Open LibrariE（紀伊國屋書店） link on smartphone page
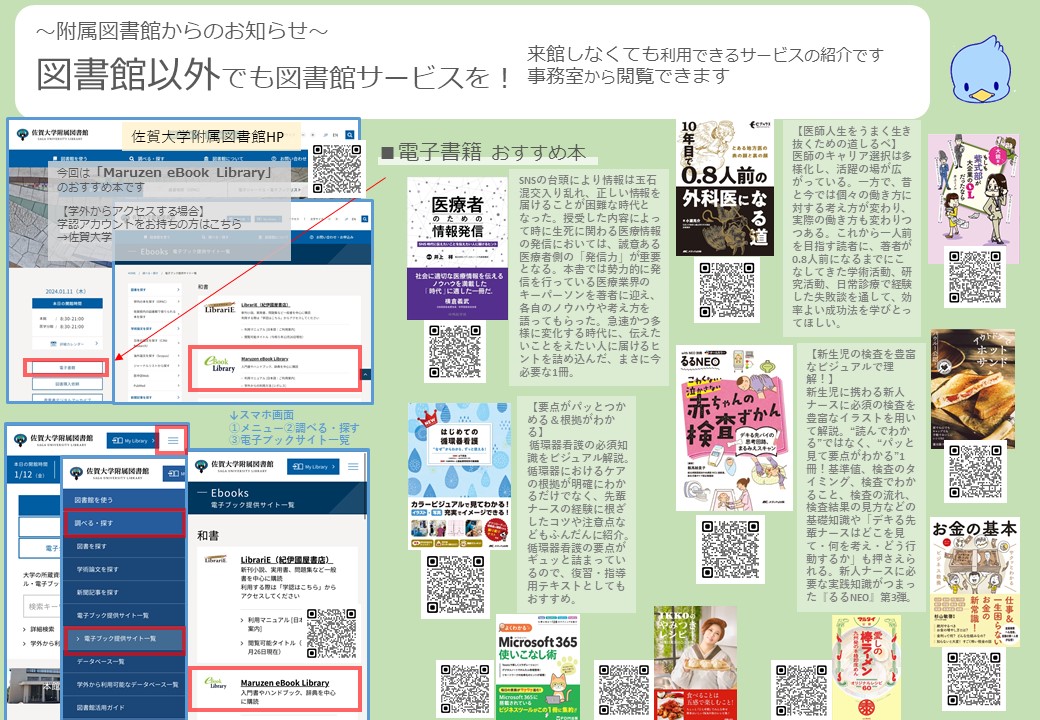This screenshot has height=720, width=1040. [x=285, y=560]
